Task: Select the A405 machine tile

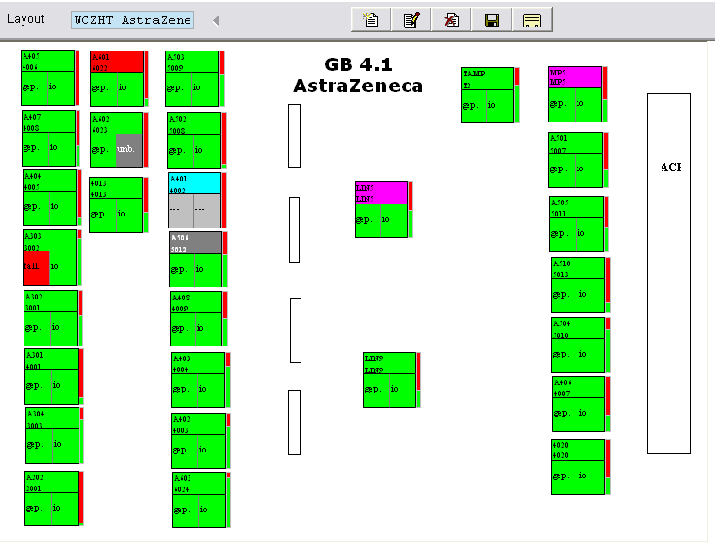Action: (48, 78)
